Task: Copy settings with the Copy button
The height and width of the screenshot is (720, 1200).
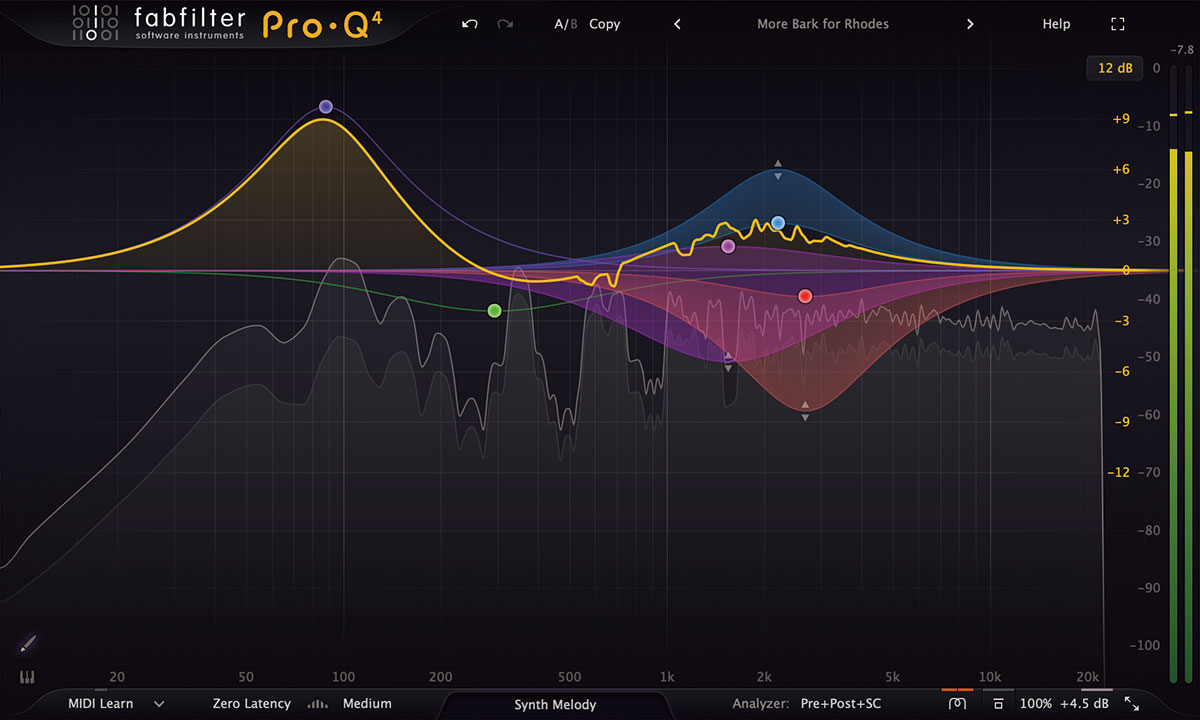Action: point(605,24)
